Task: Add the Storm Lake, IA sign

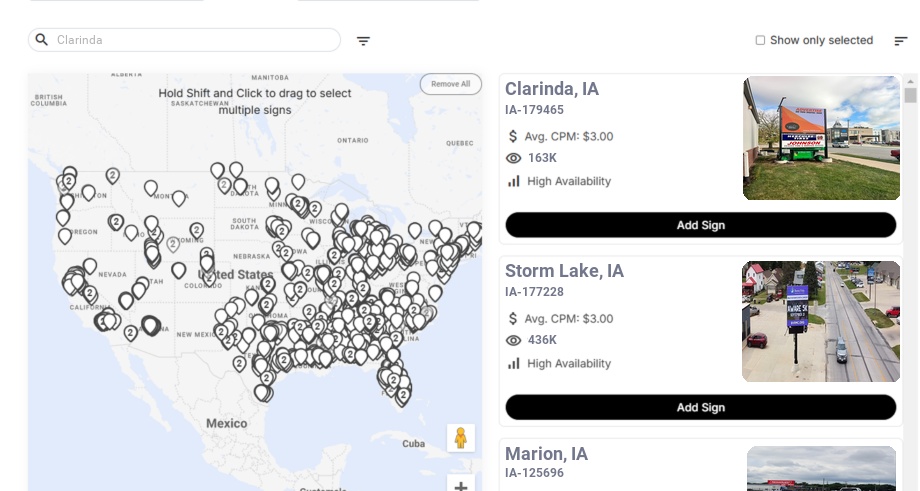Action: pyautogui.click(x=700, y=407)
